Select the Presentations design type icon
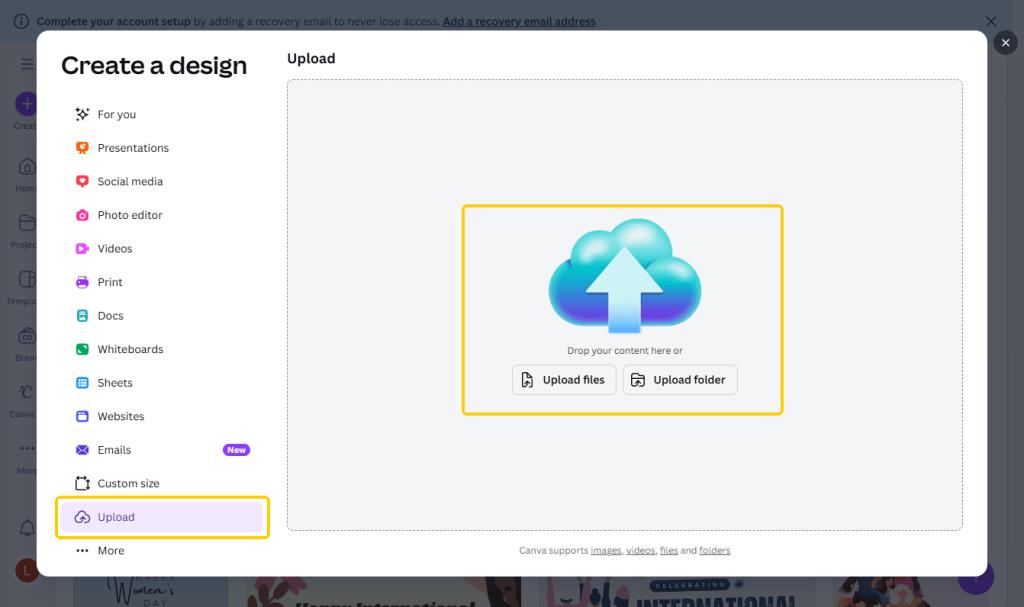 (81, 147)
